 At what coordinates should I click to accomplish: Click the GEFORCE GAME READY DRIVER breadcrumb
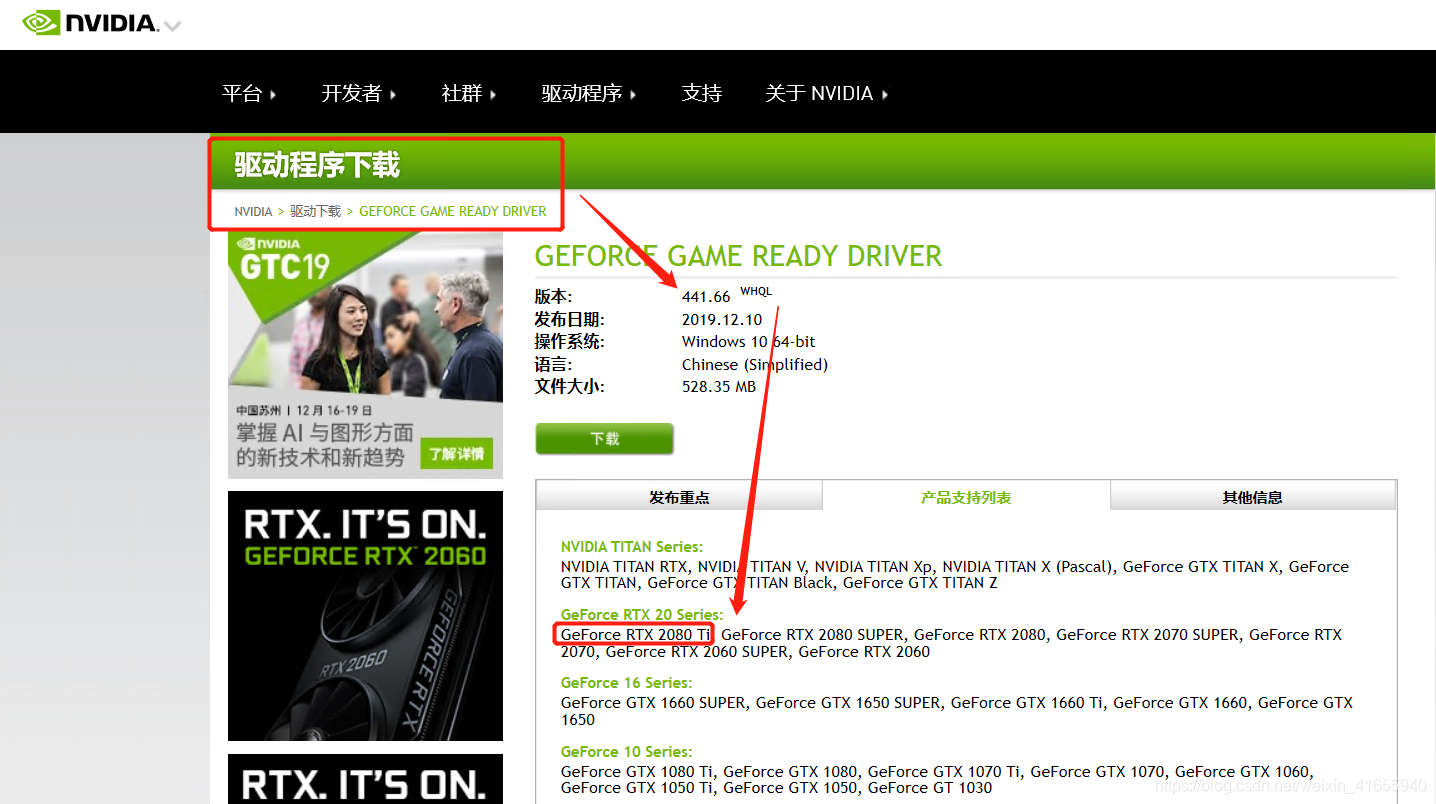(x=453, y=211)
